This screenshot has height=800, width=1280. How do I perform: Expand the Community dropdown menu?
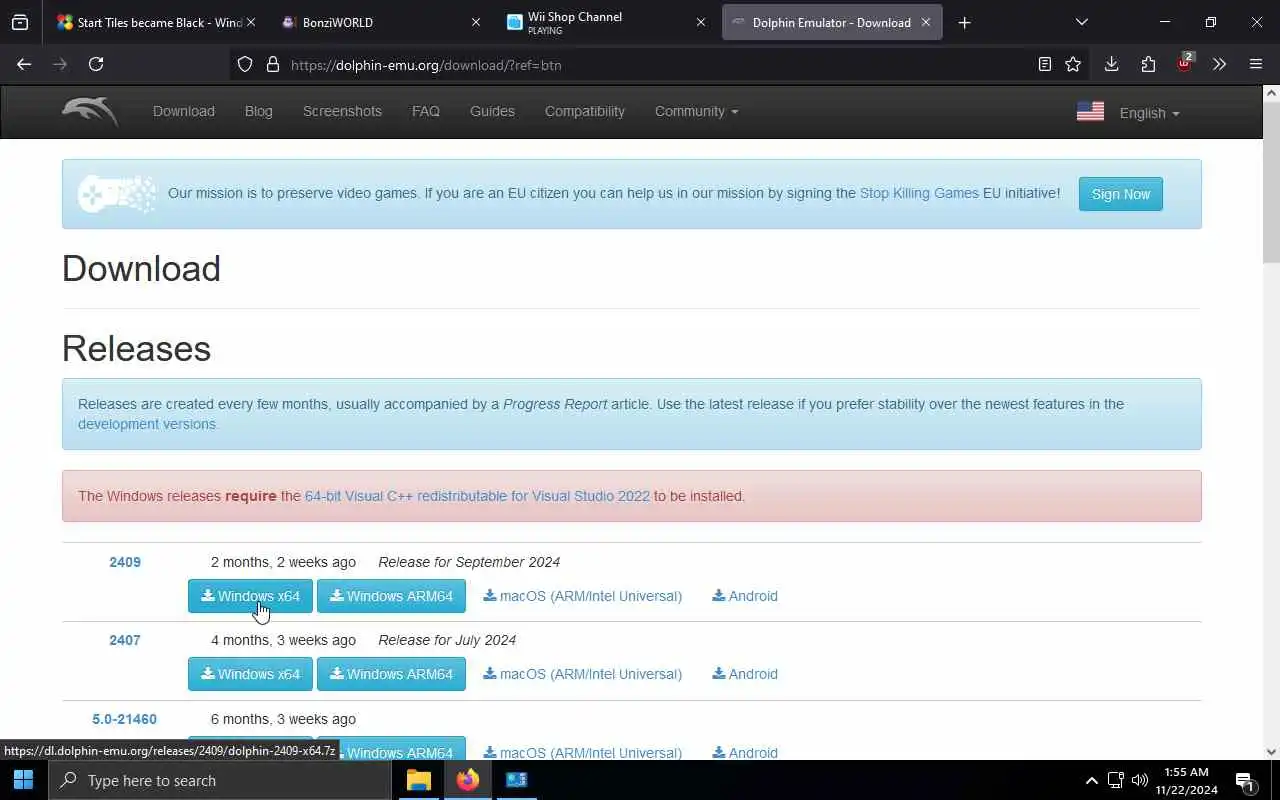696,111
